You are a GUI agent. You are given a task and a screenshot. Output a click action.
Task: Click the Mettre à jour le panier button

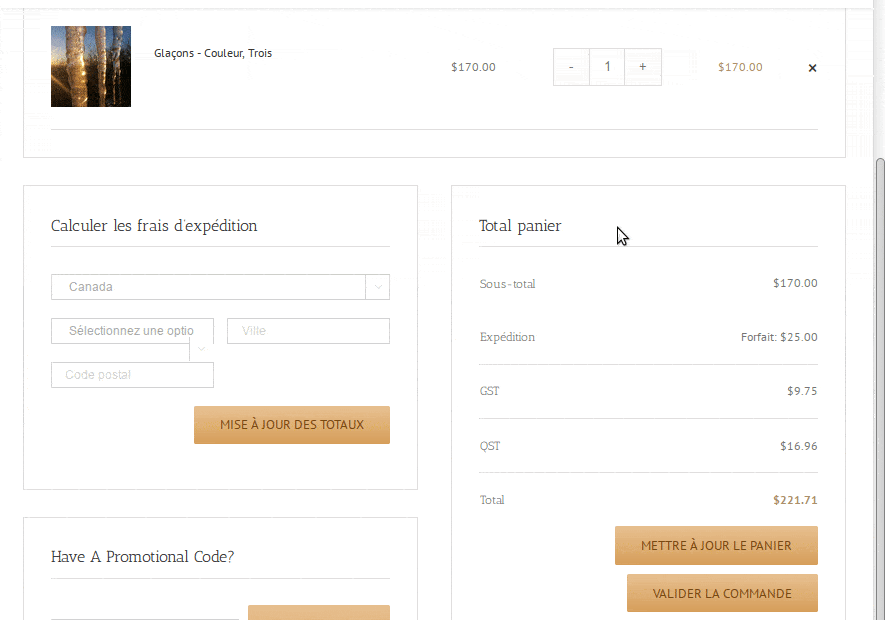[x=716, y=545]
